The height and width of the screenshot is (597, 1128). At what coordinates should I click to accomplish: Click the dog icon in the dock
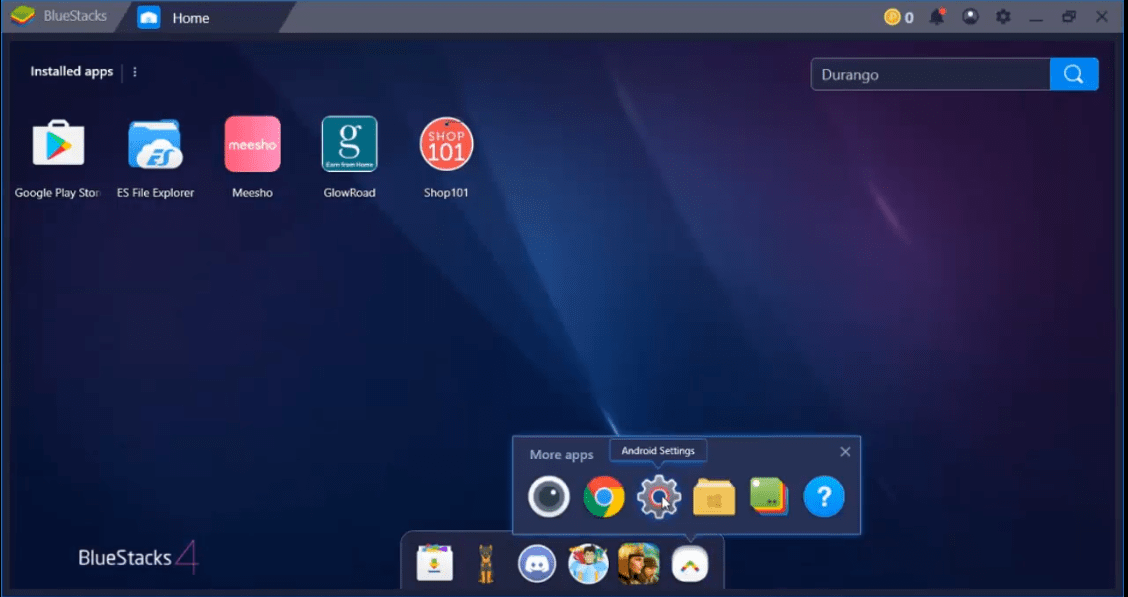coord(486,563)
